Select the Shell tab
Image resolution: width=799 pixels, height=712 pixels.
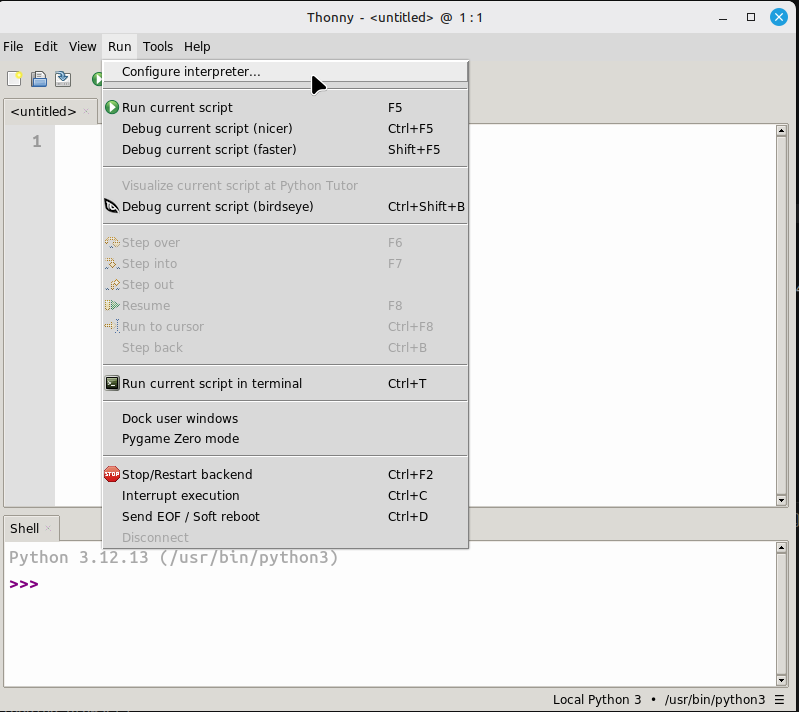coord(24,528)
